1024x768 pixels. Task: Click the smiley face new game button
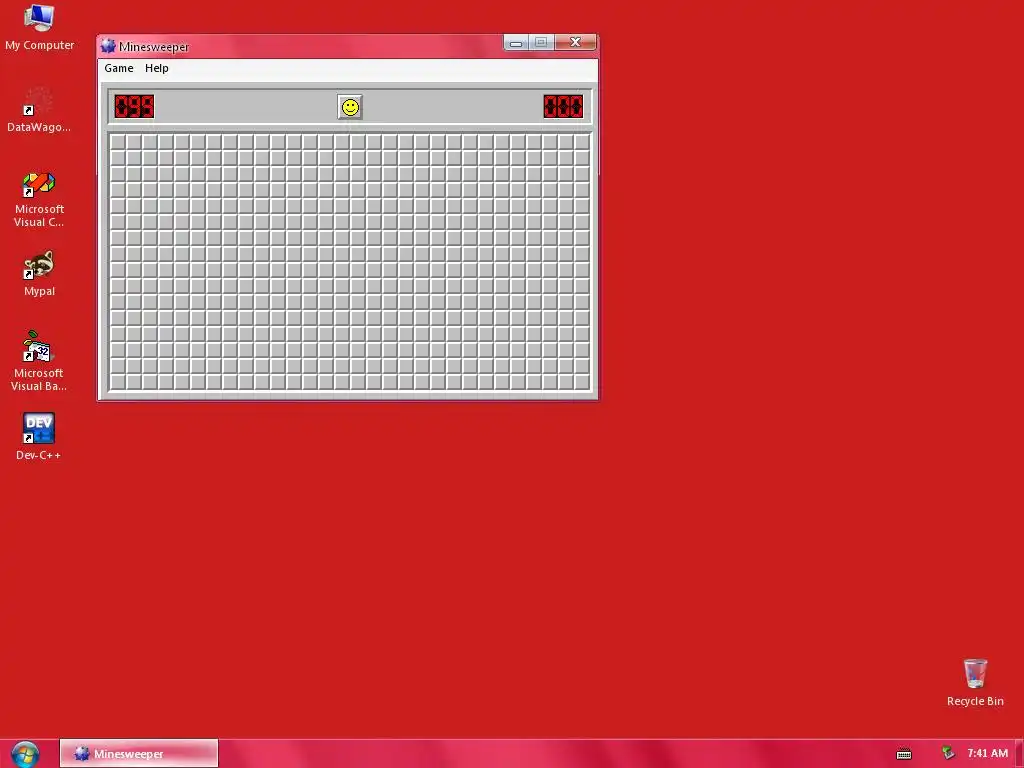click(350, 107)
